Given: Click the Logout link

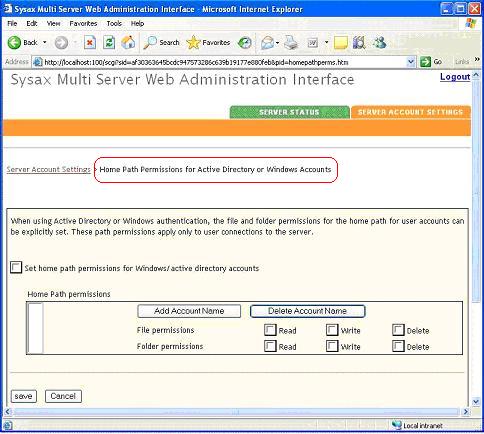Looking at the screenshot, I should [455, 77].
